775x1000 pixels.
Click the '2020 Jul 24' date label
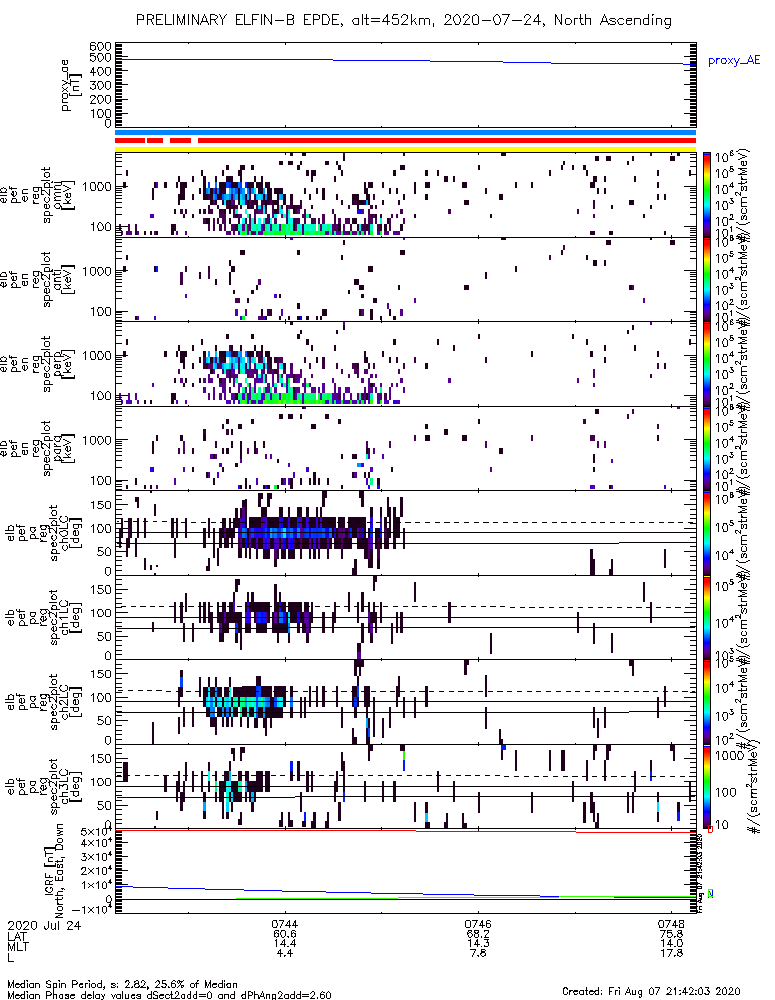[x=44, y=925]
